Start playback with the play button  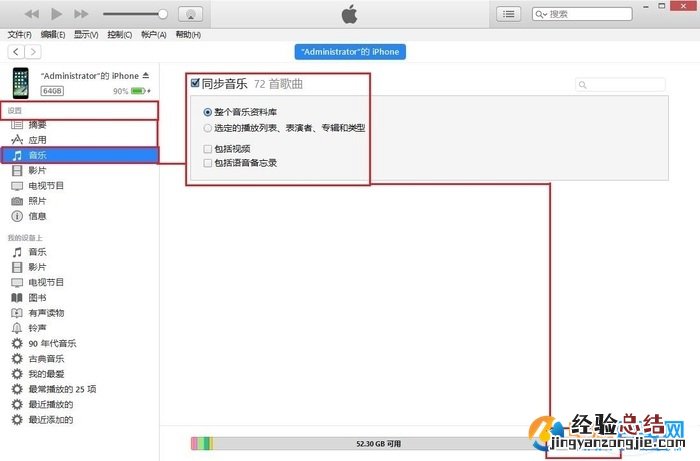tap(56, 14)
